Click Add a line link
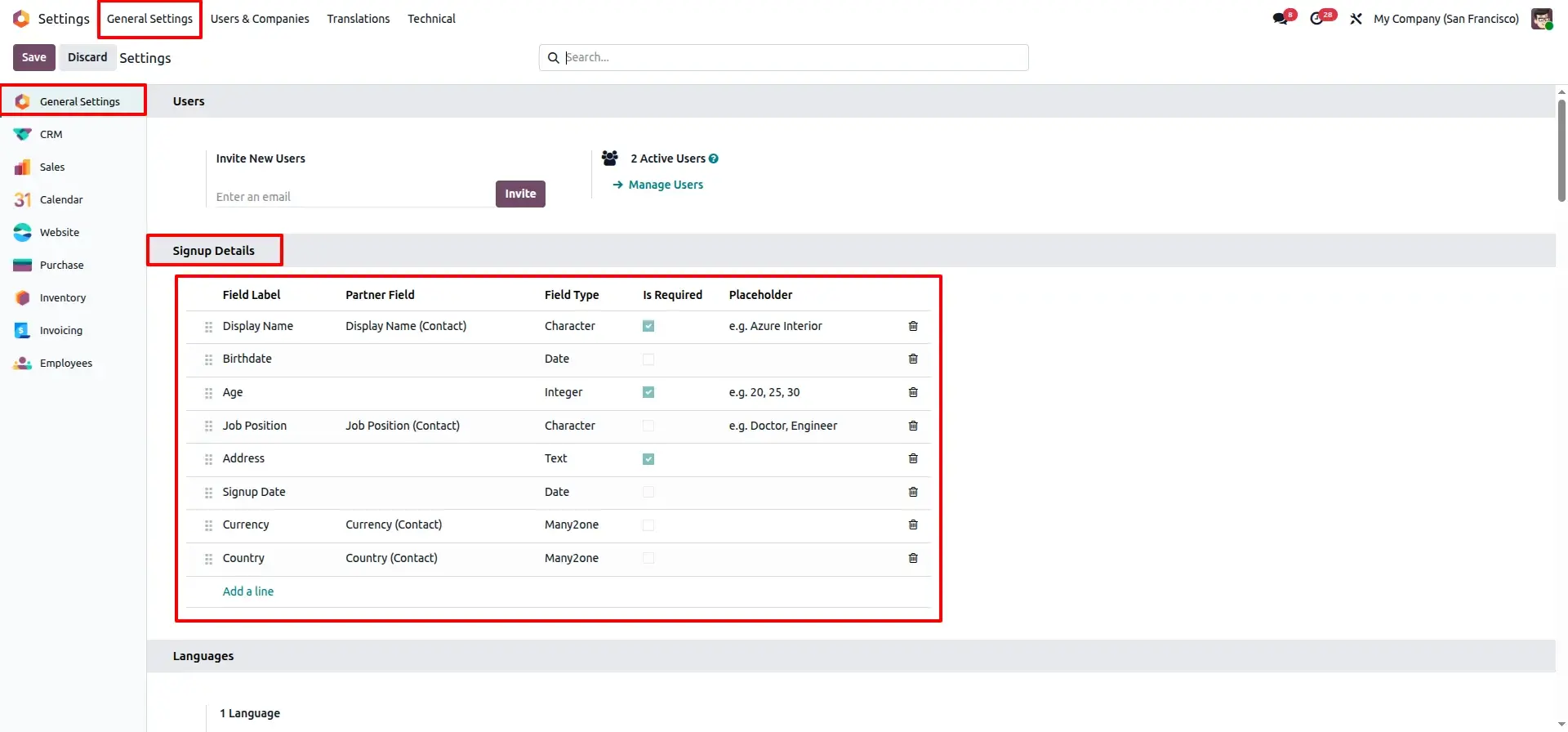Screen dimensions: 1568x732 click(x=248, y=591)
